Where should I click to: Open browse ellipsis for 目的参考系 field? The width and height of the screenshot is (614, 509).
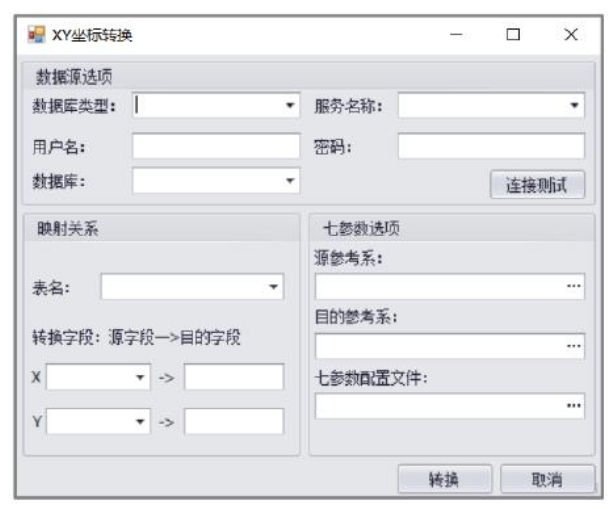click(573, 346)
